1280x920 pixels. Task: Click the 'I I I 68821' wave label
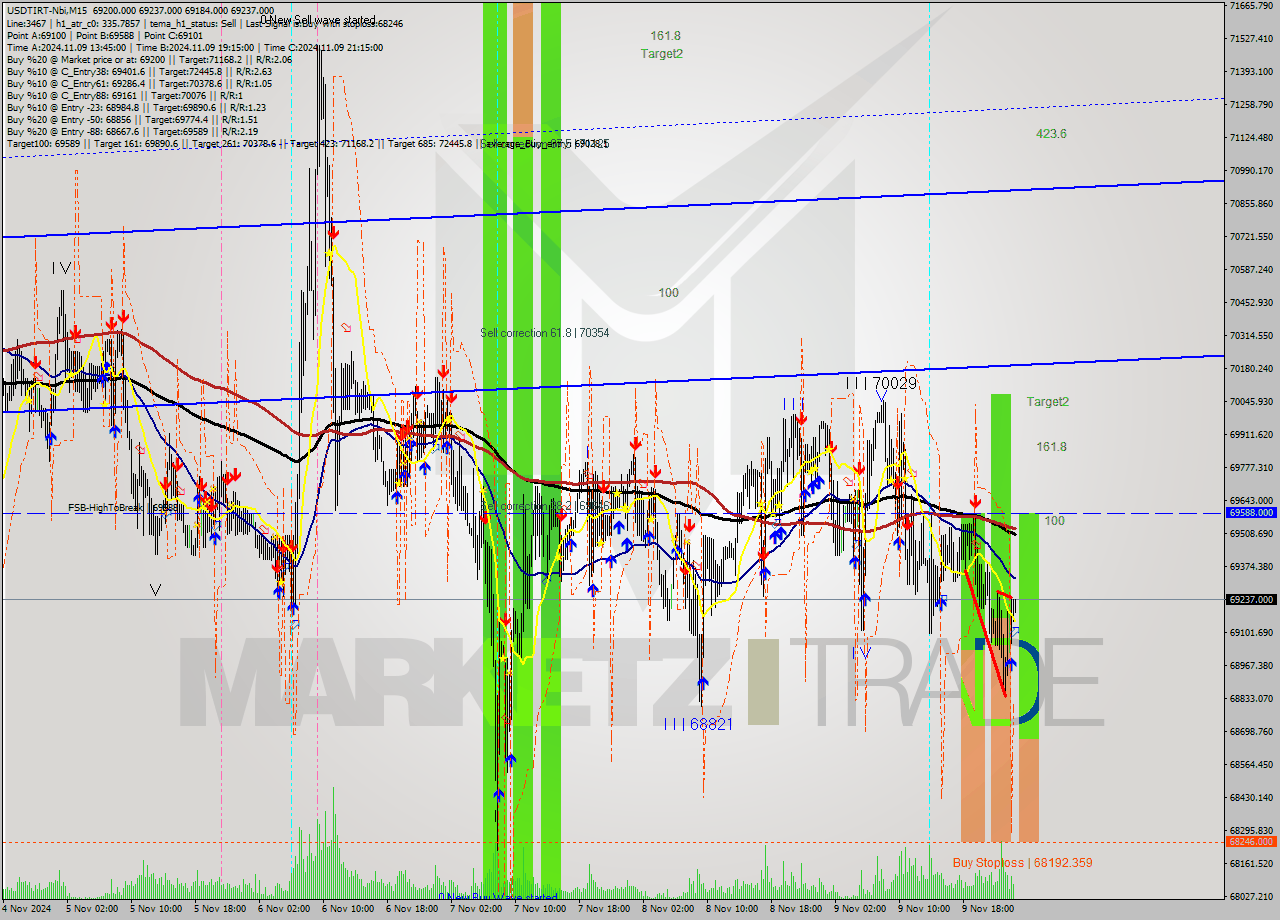click(x=698, y=724)
